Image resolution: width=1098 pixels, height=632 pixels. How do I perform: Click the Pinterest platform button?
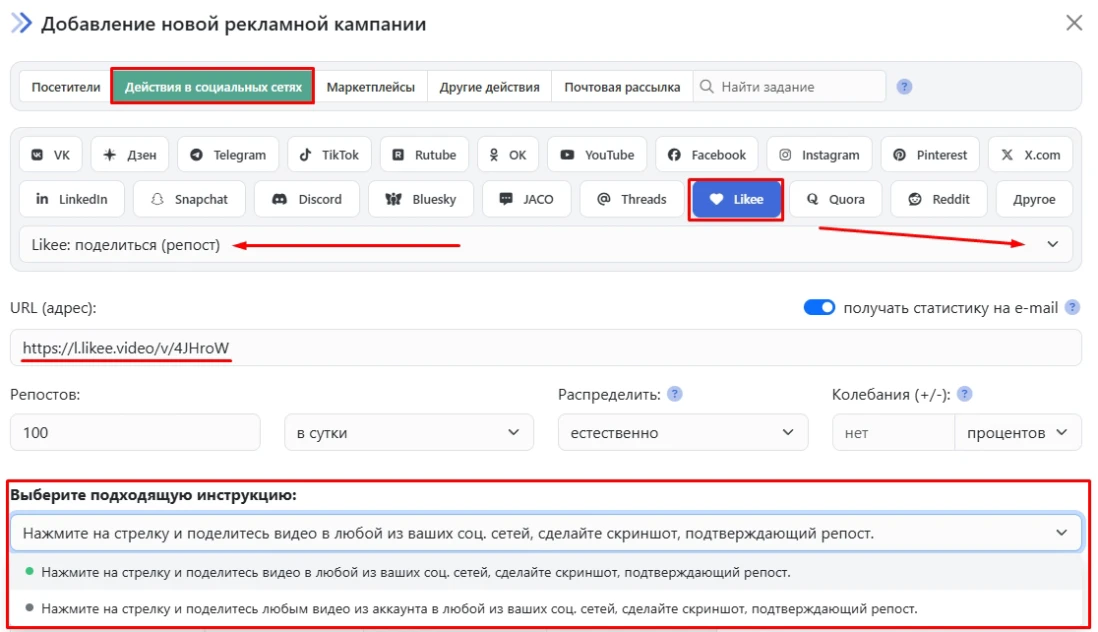(930, 155)
